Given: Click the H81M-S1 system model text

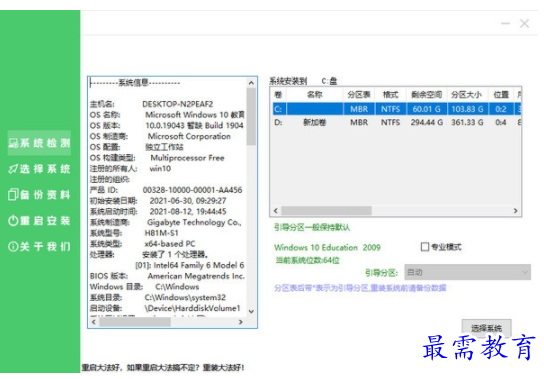Looking at the screenshot, I should coord(161,233).
